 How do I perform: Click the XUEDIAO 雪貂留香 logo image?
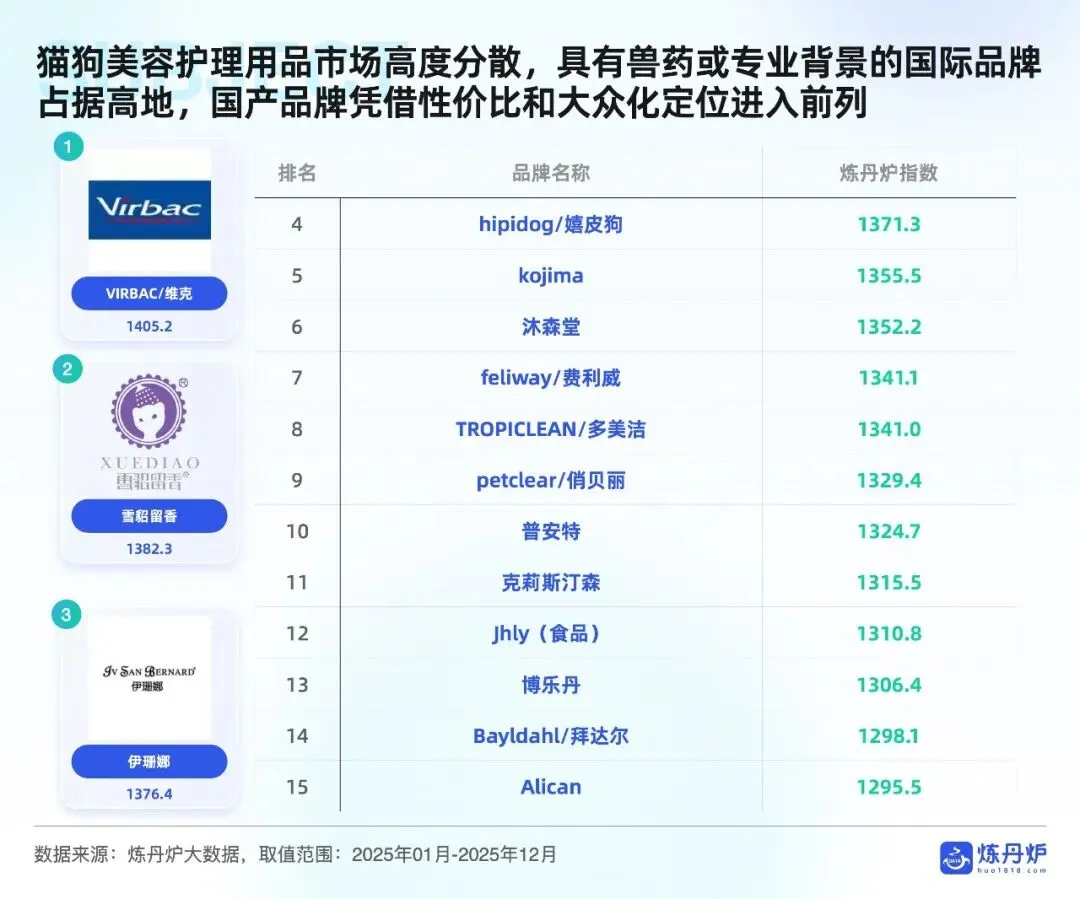click(149, 432)
